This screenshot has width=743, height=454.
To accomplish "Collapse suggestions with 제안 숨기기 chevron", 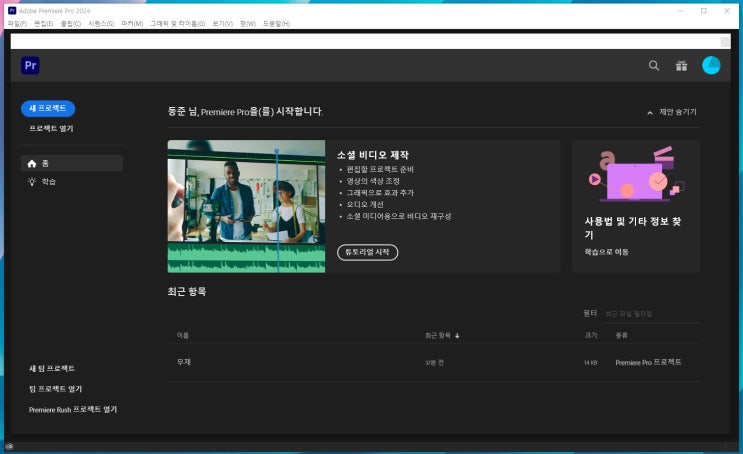I will pyautogui.click(x=650, y=113).
